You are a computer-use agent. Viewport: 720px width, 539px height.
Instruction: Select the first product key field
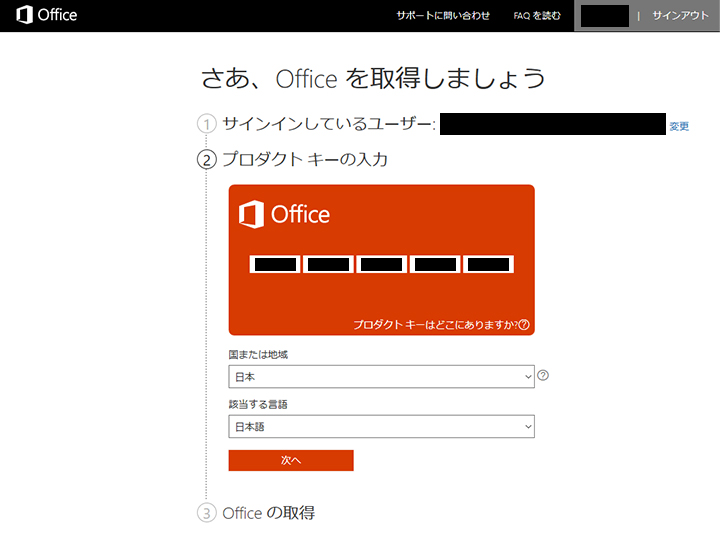pos(275,264)
